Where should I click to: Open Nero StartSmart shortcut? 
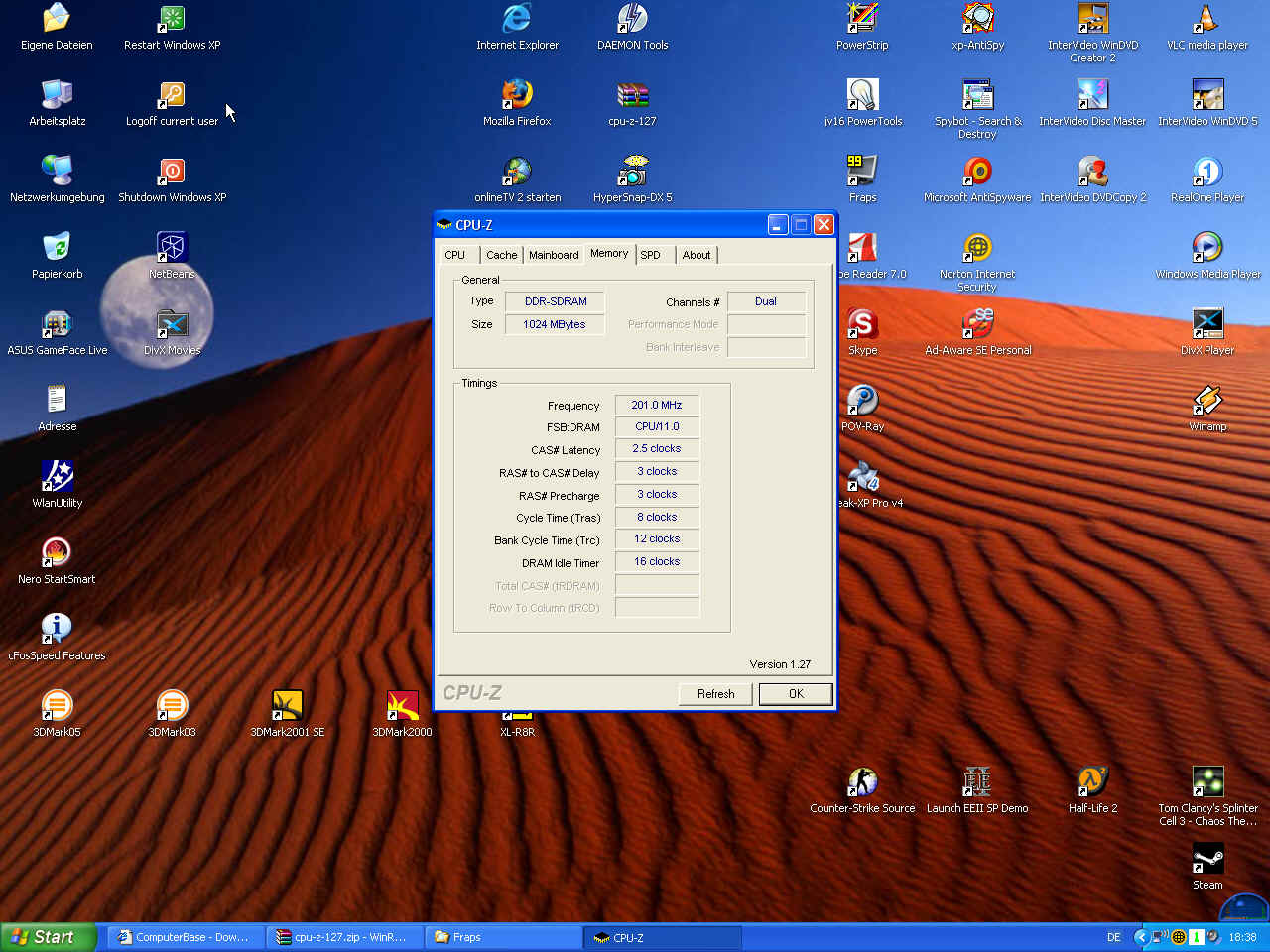[x=57, y=561]
